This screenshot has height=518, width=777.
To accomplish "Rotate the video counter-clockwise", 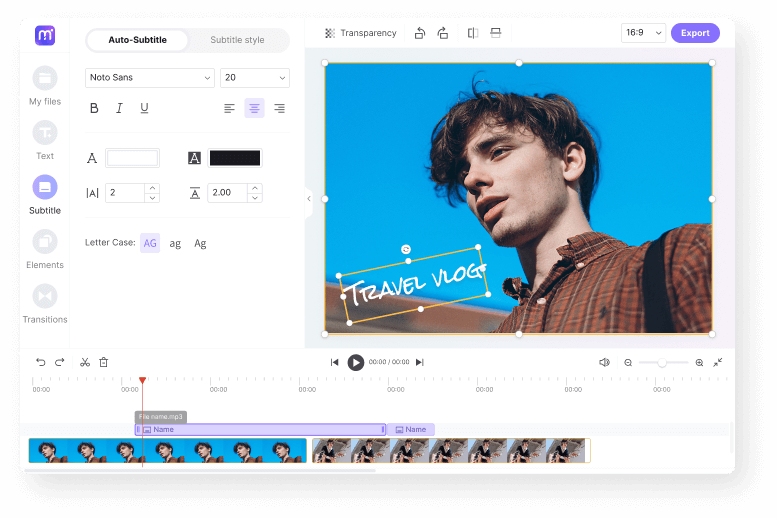I will [420, 33].
